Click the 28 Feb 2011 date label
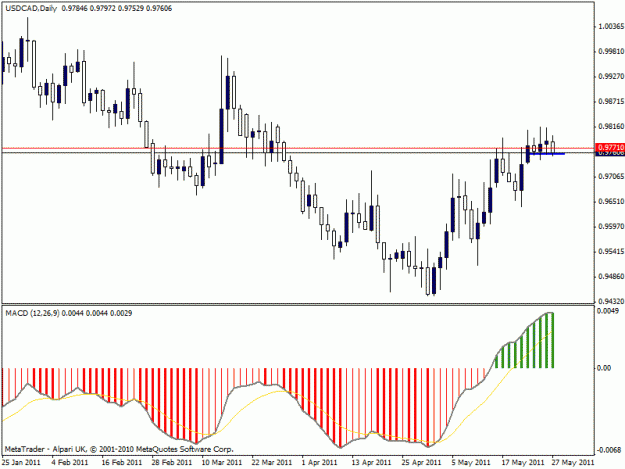625x469 pixels. [172, 463]
